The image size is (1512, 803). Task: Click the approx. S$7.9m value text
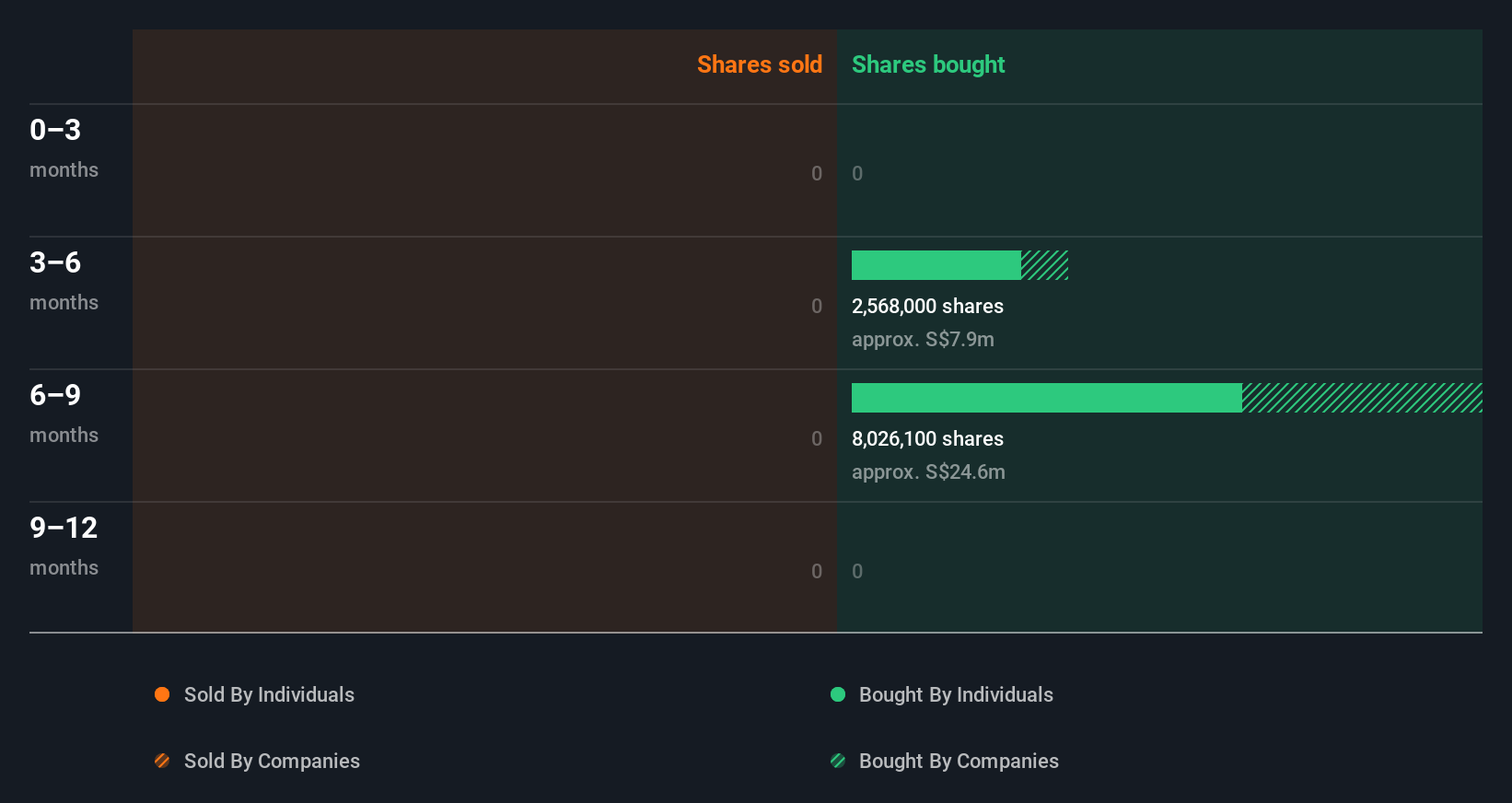coord(923,339)
